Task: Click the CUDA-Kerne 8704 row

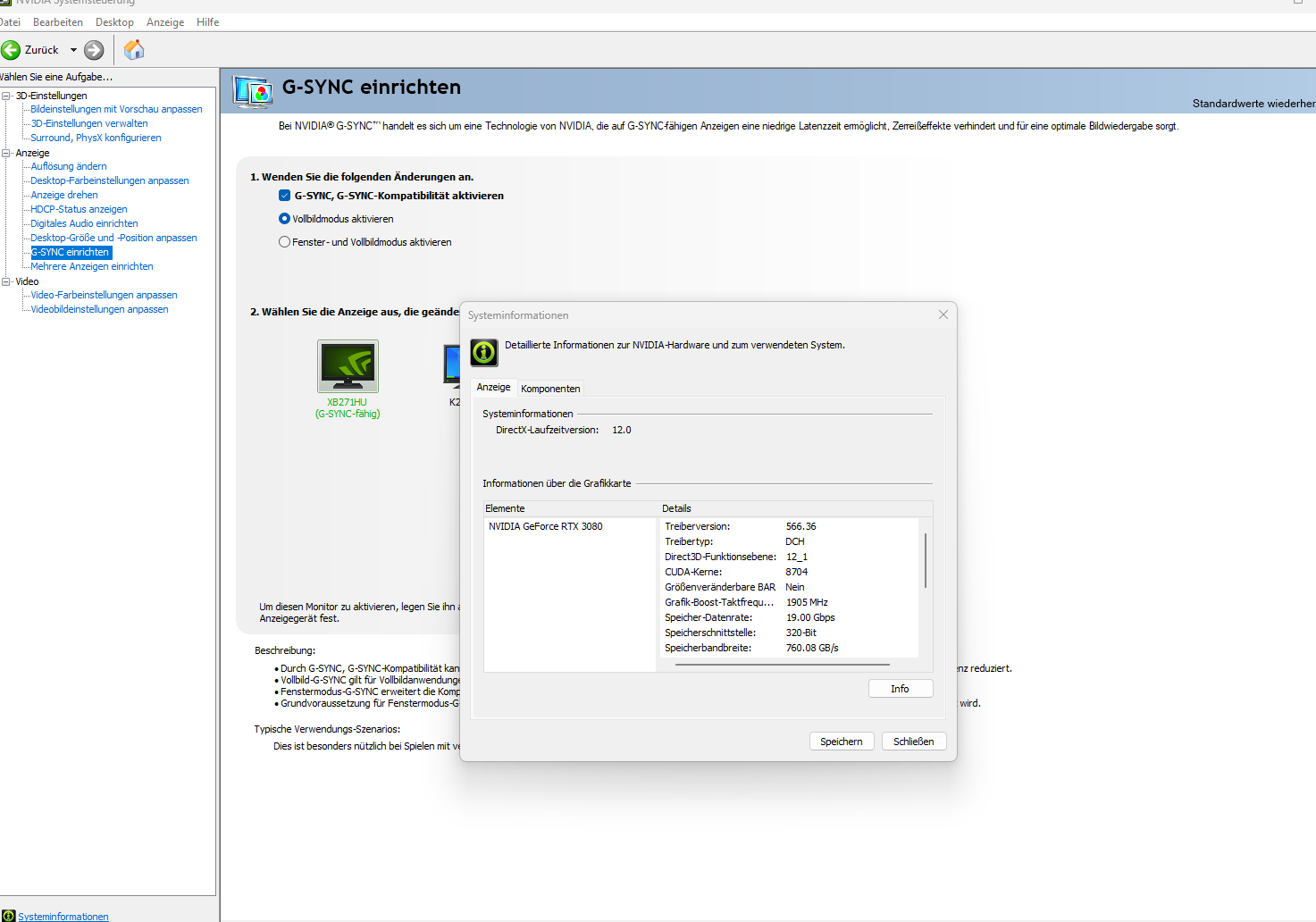Action: [790, 572]
